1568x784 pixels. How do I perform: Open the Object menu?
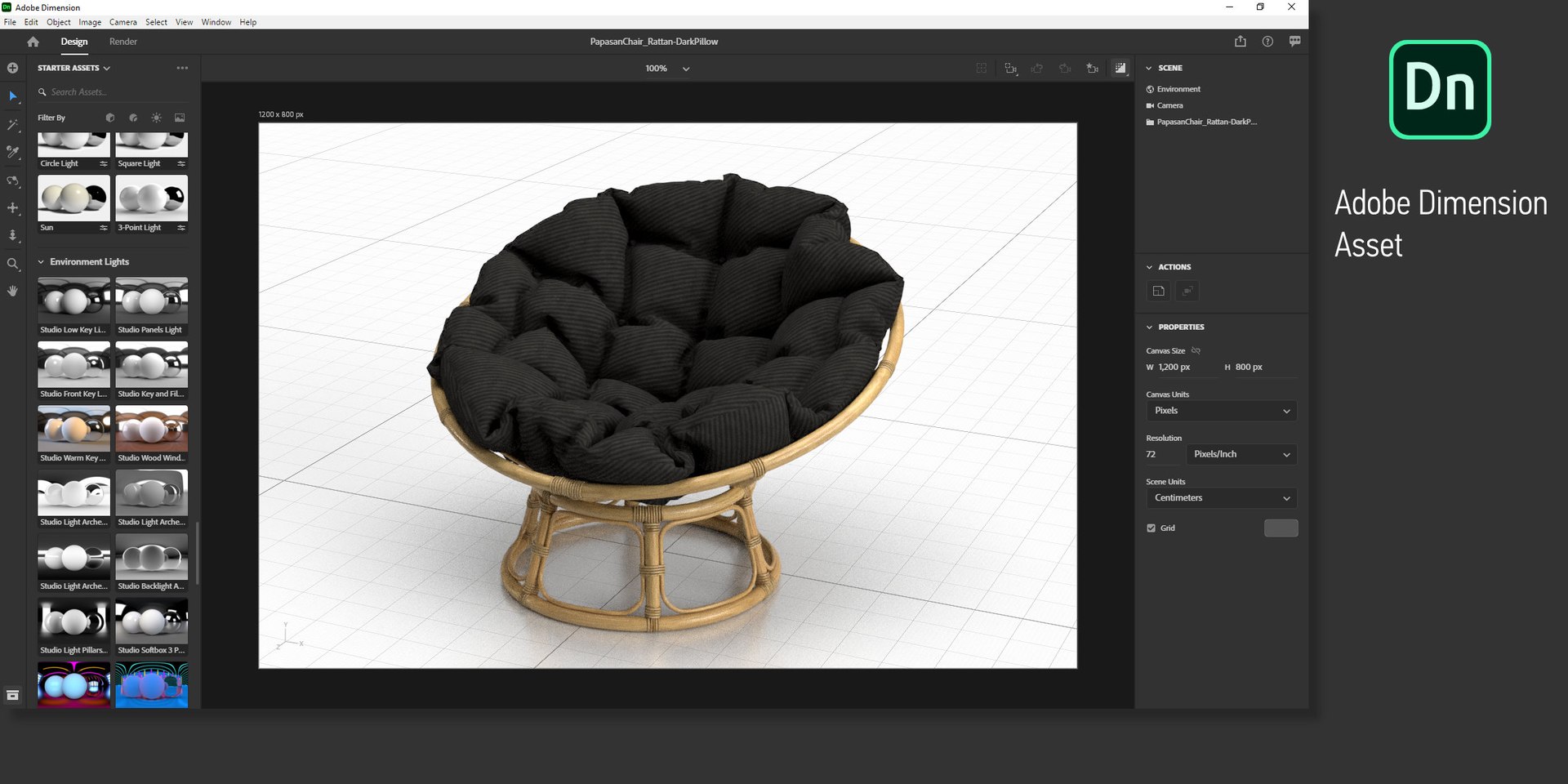coord(59,22)
